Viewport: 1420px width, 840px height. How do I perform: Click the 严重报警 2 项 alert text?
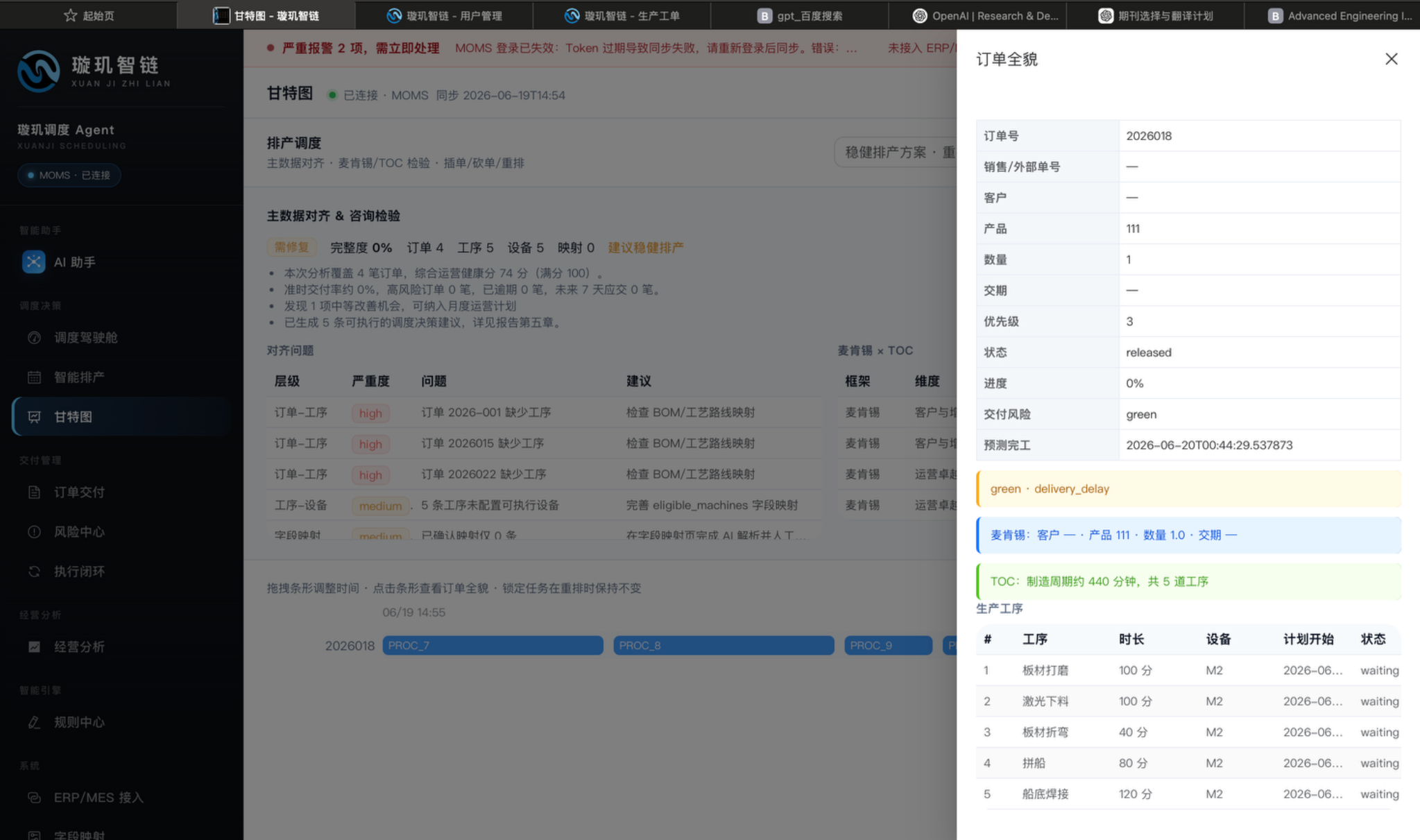(x=360, y=48)
